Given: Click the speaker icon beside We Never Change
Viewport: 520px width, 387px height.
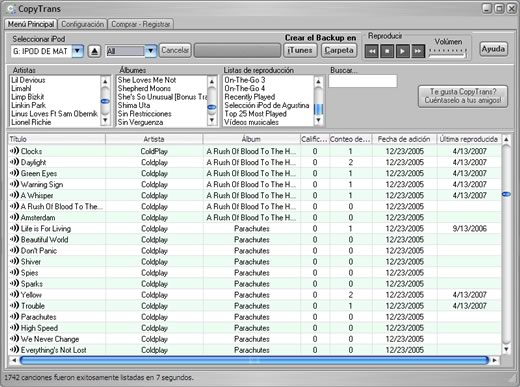Looking at the screenshot, I should (14, 338).
